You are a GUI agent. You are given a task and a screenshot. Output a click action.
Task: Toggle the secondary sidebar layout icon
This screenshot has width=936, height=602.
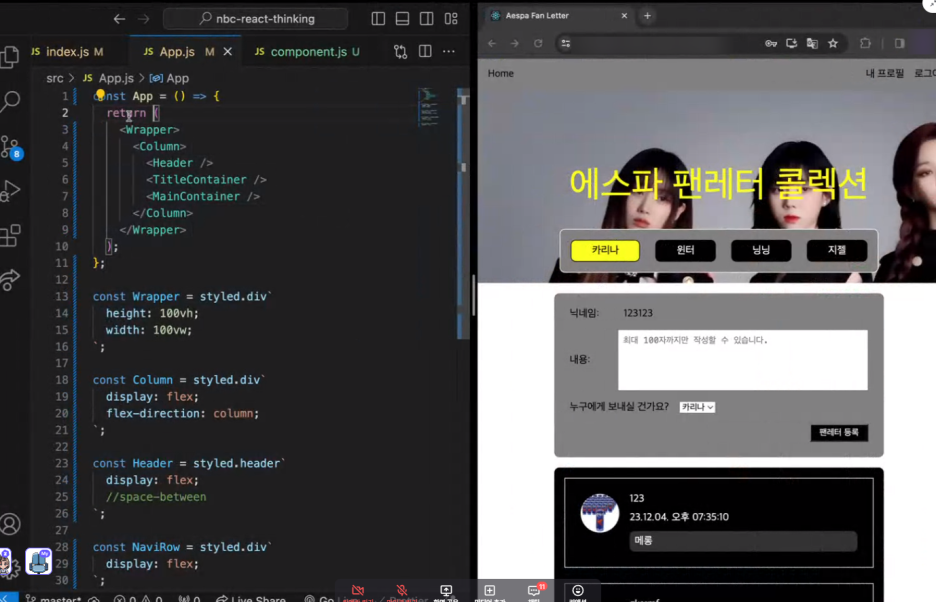tap(426, 19)
